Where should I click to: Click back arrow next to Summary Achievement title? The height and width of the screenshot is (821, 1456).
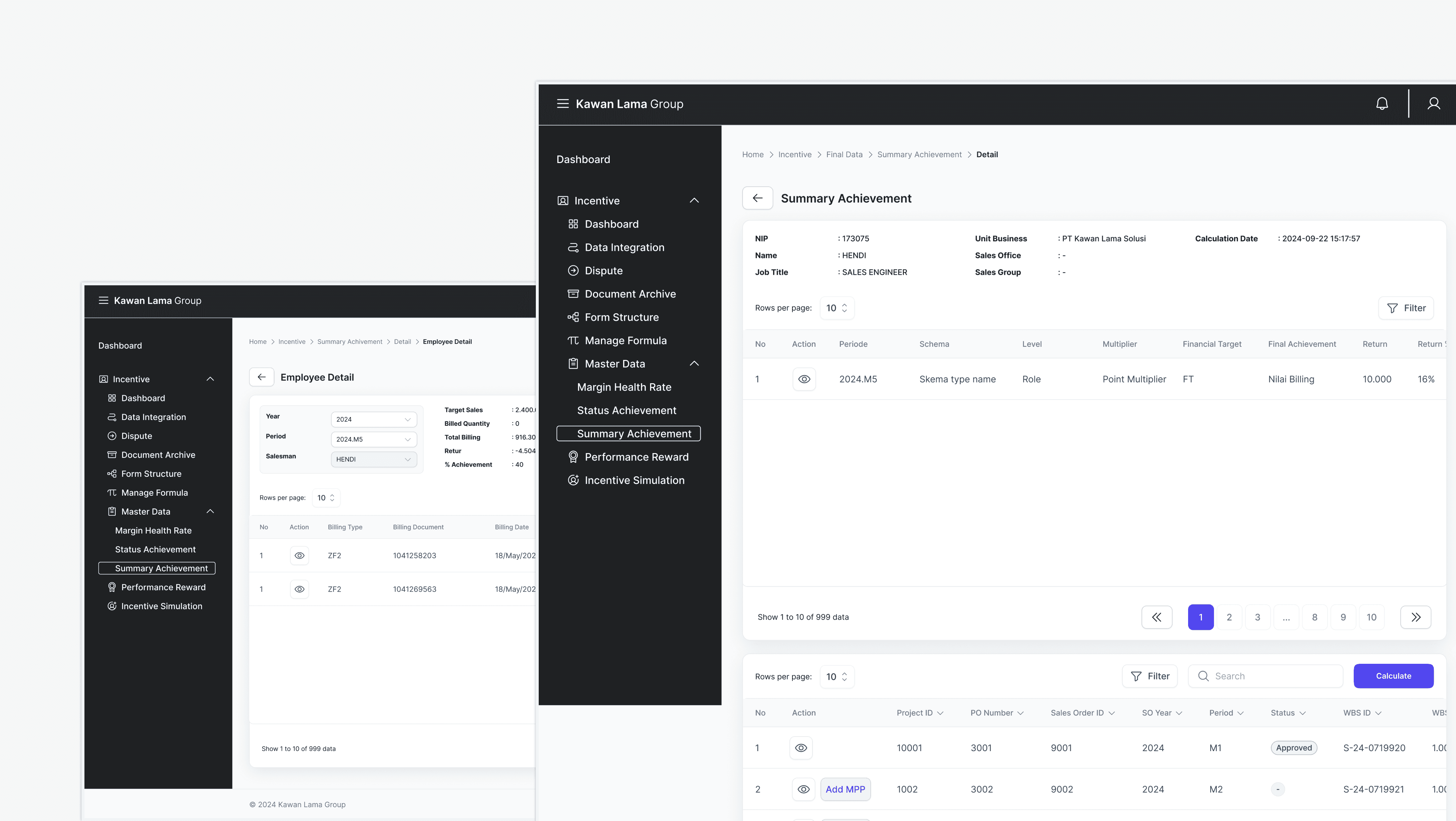(x=757, y=198)
